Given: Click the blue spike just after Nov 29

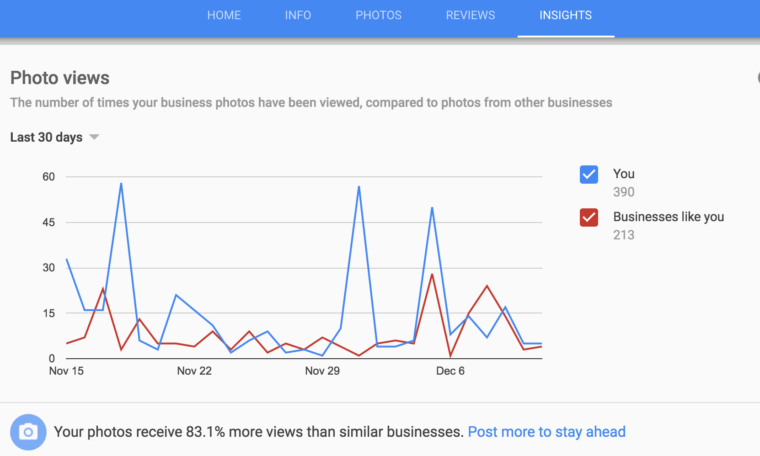Looking at the screenshot, I should pyautogui.click(x=359, y=187).
